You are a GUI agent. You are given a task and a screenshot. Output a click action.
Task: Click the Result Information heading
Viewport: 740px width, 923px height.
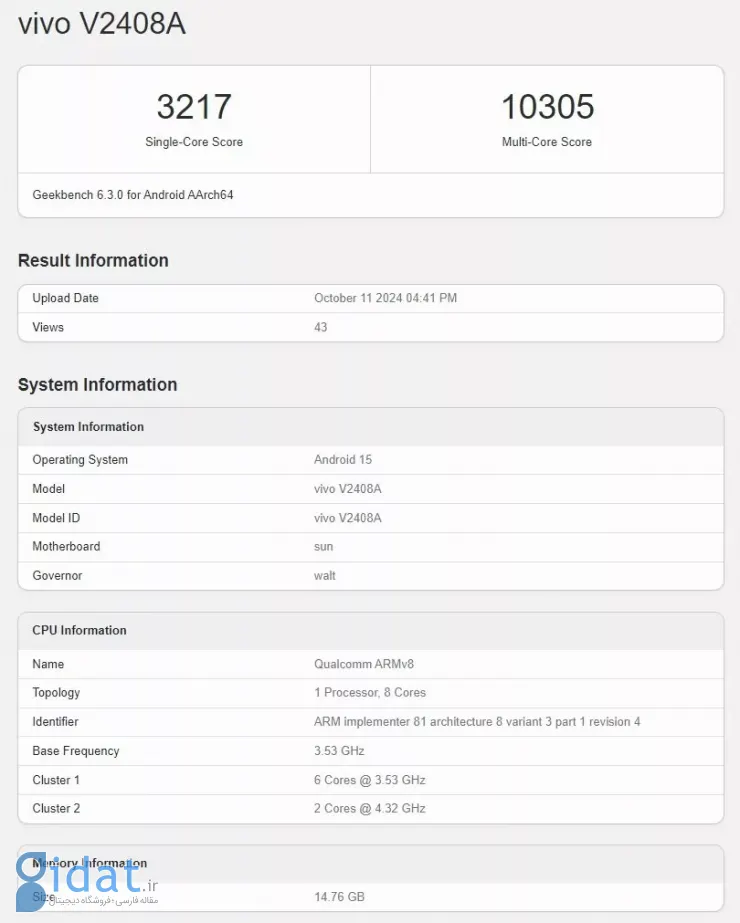[x=93, y=260]
